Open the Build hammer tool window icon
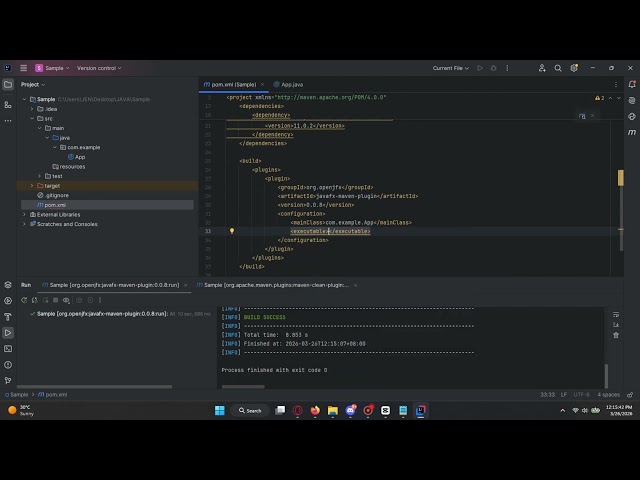Screen dimensions: 640x480 click(8, 317)
